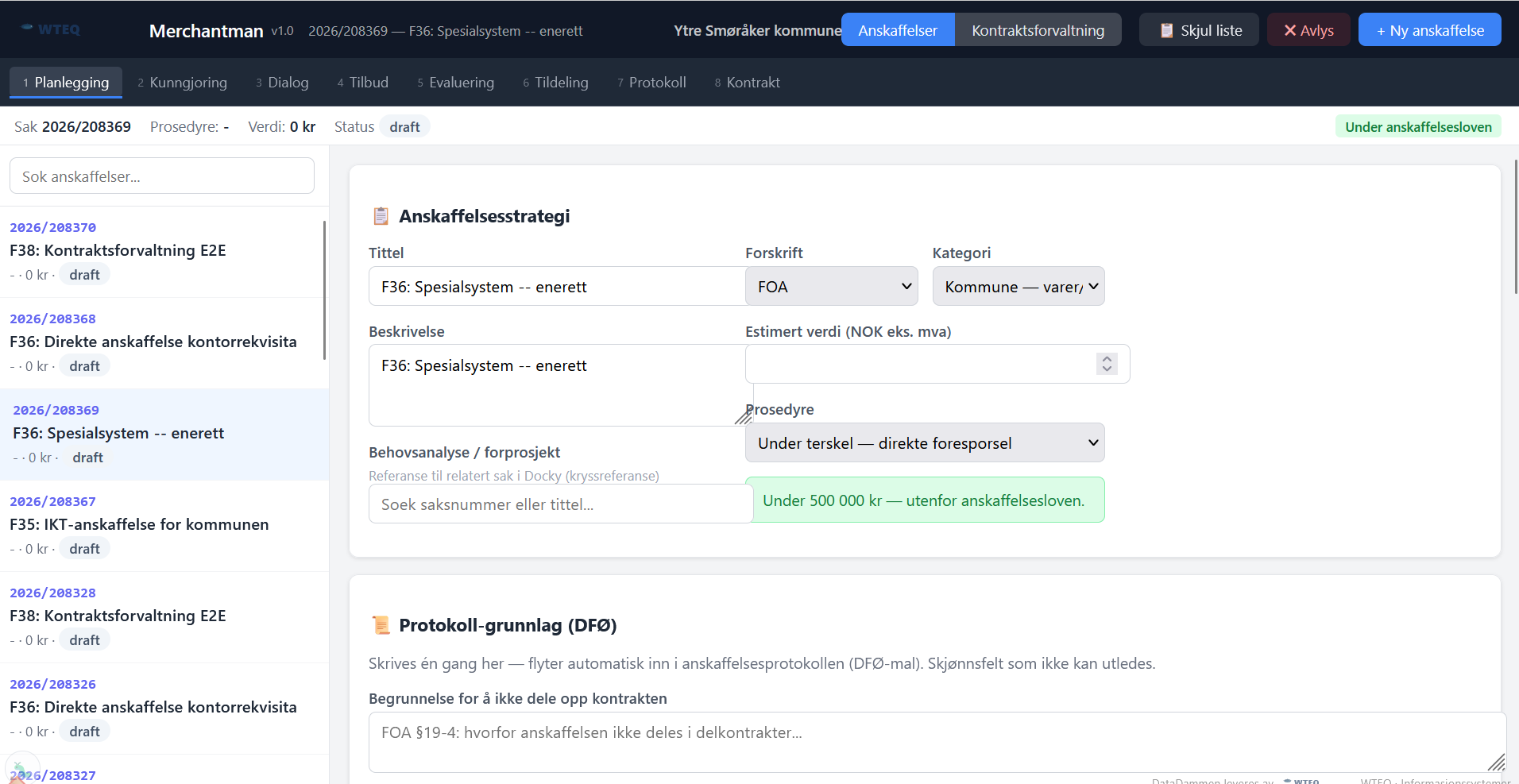The width and height of the screenshot is (1519, 784).
Task: Click the case list scrollbar
Action: click(x=325, y=290)
